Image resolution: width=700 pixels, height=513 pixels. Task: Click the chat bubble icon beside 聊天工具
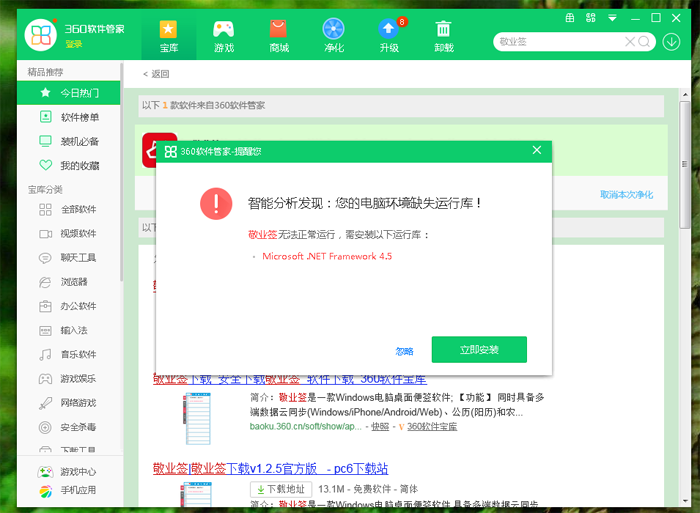(x=45, y=258)
